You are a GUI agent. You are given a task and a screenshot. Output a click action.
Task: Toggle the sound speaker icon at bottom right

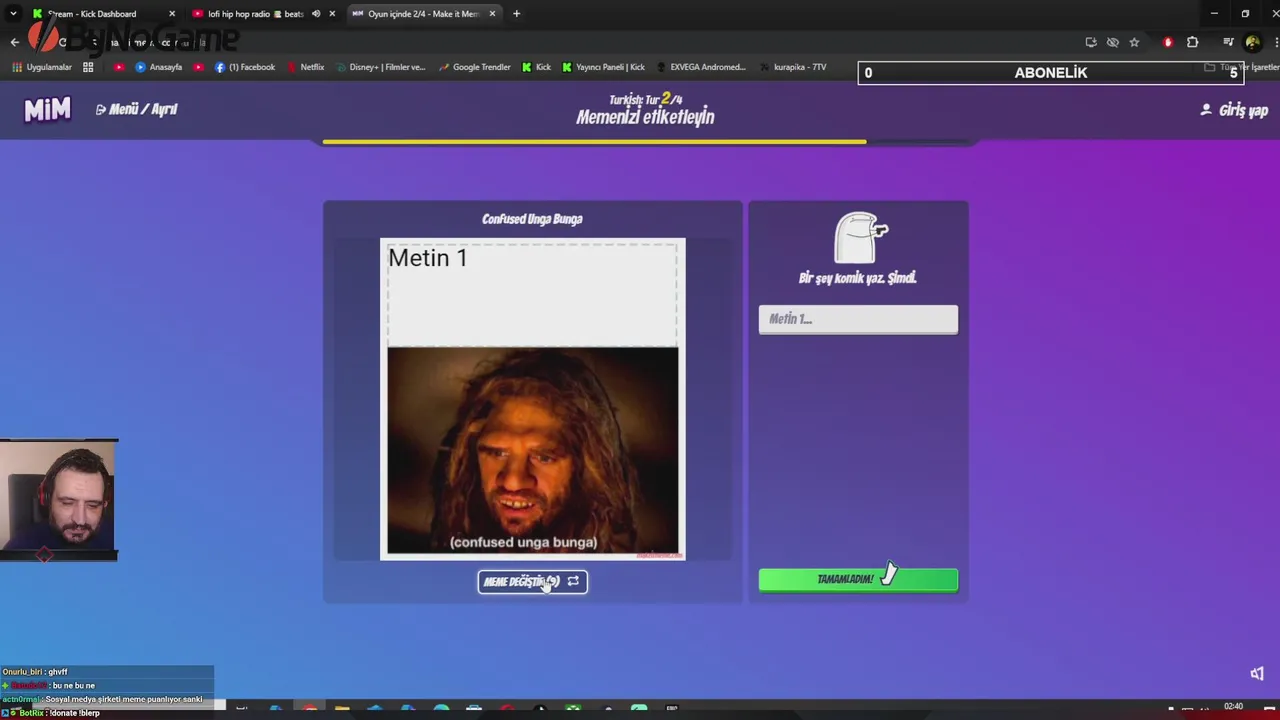[x=1257, y=673]
